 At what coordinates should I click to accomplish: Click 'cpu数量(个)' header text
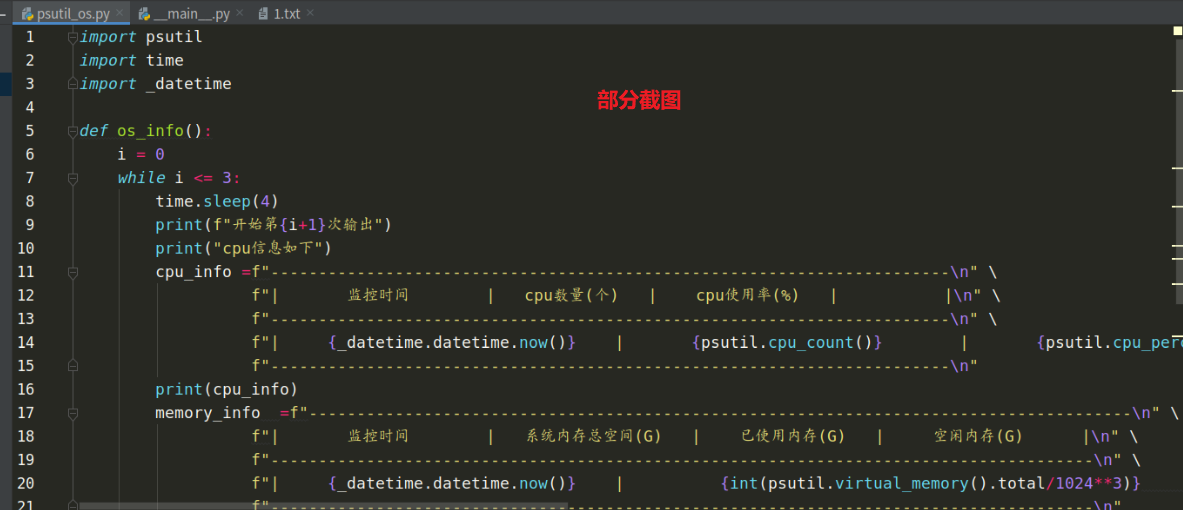(x=572, y=295)
